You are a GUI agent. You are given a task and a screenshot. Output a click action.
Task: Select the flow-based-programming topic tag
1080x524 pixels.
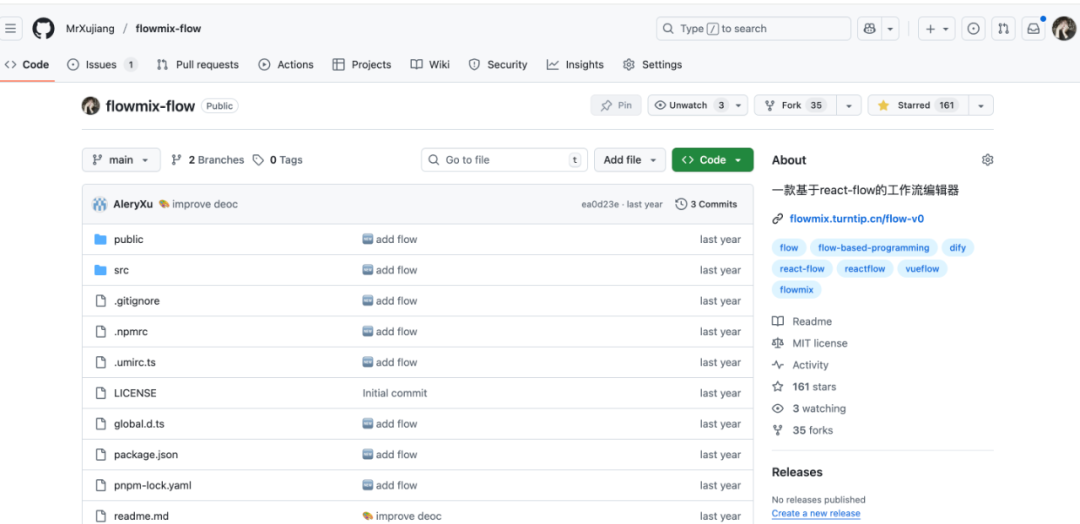pyautogui.click(x=873, y=248)
